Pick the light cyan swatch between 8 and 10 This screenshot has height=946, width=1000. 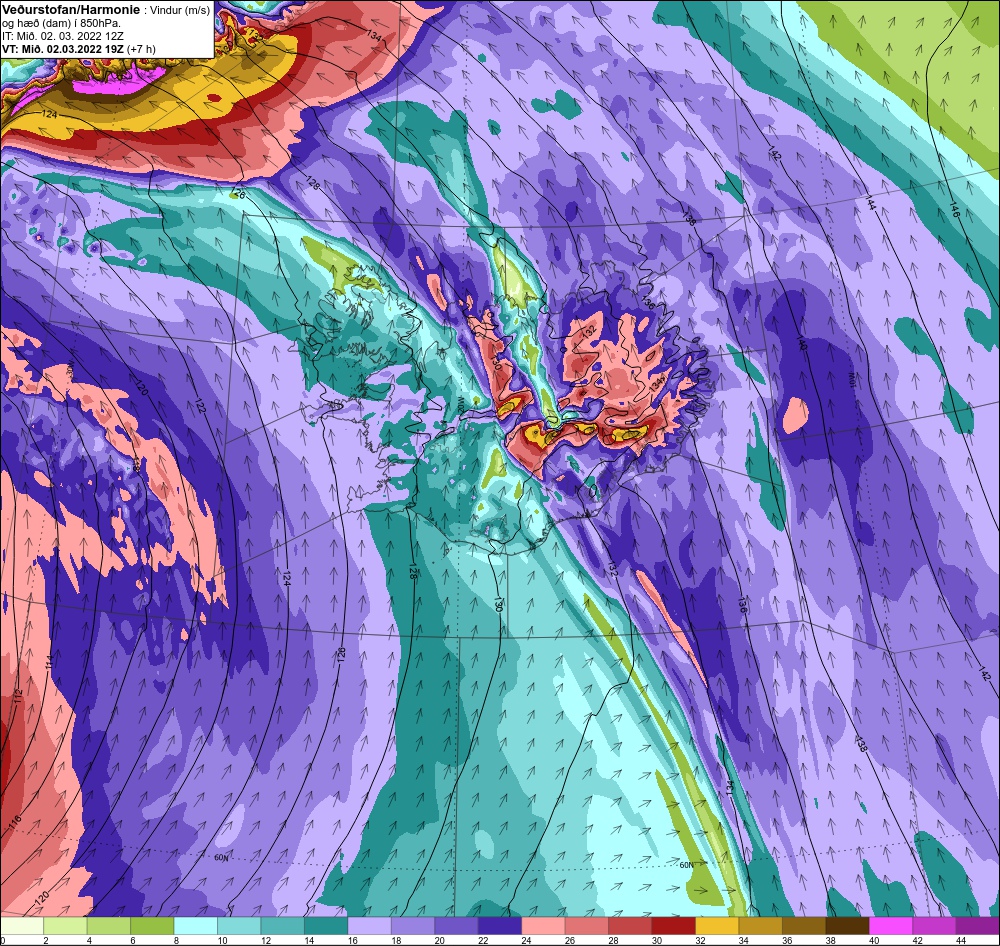[x=196, y=926]
